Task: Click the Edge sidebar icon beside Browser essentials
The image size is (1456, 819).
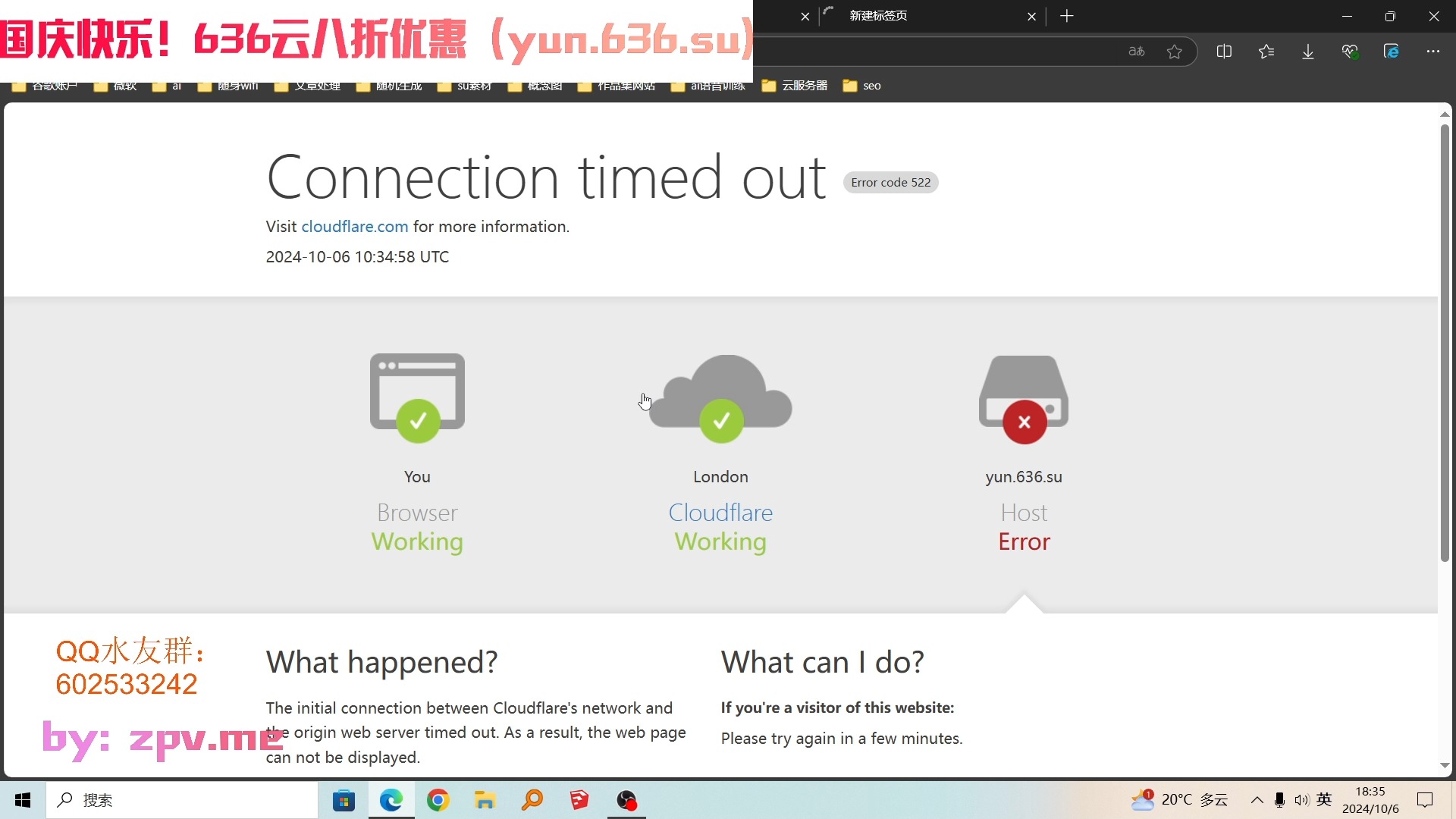Action: 1392,52
